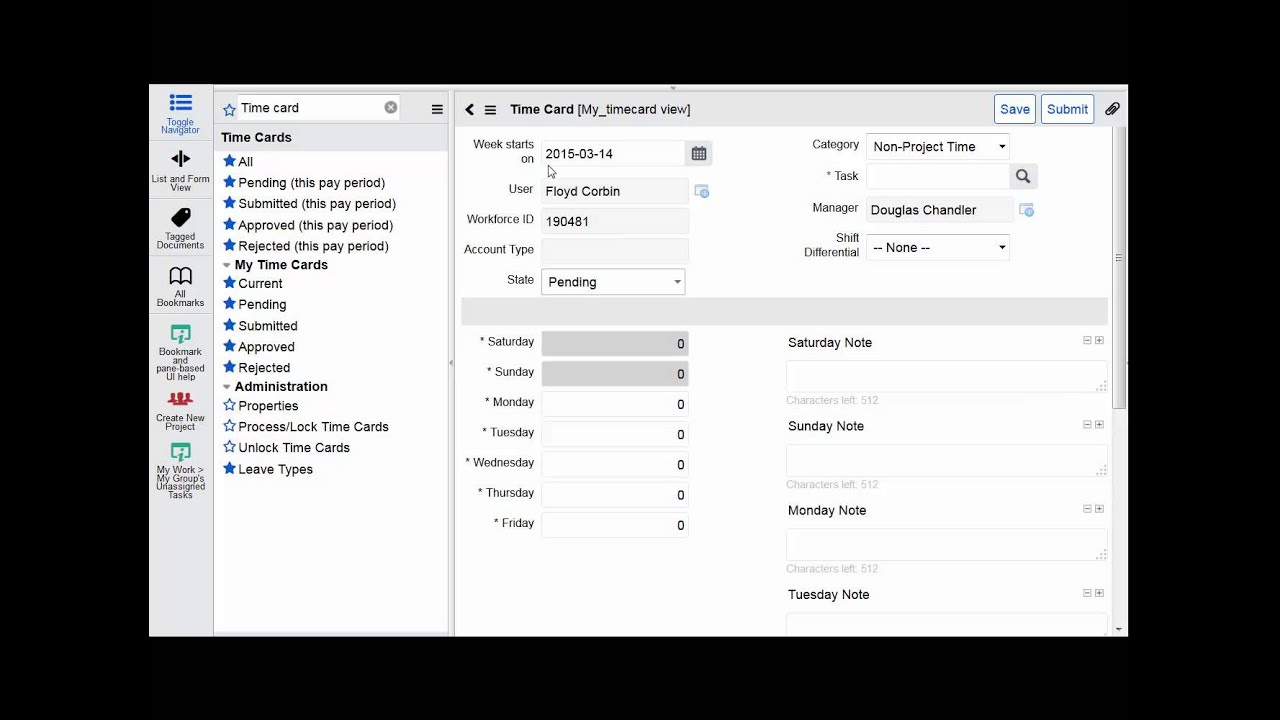1280x720 pixels.
Task: Open My Group's Unassigned Tasks bookmark
Action: (x=180, y=470)
